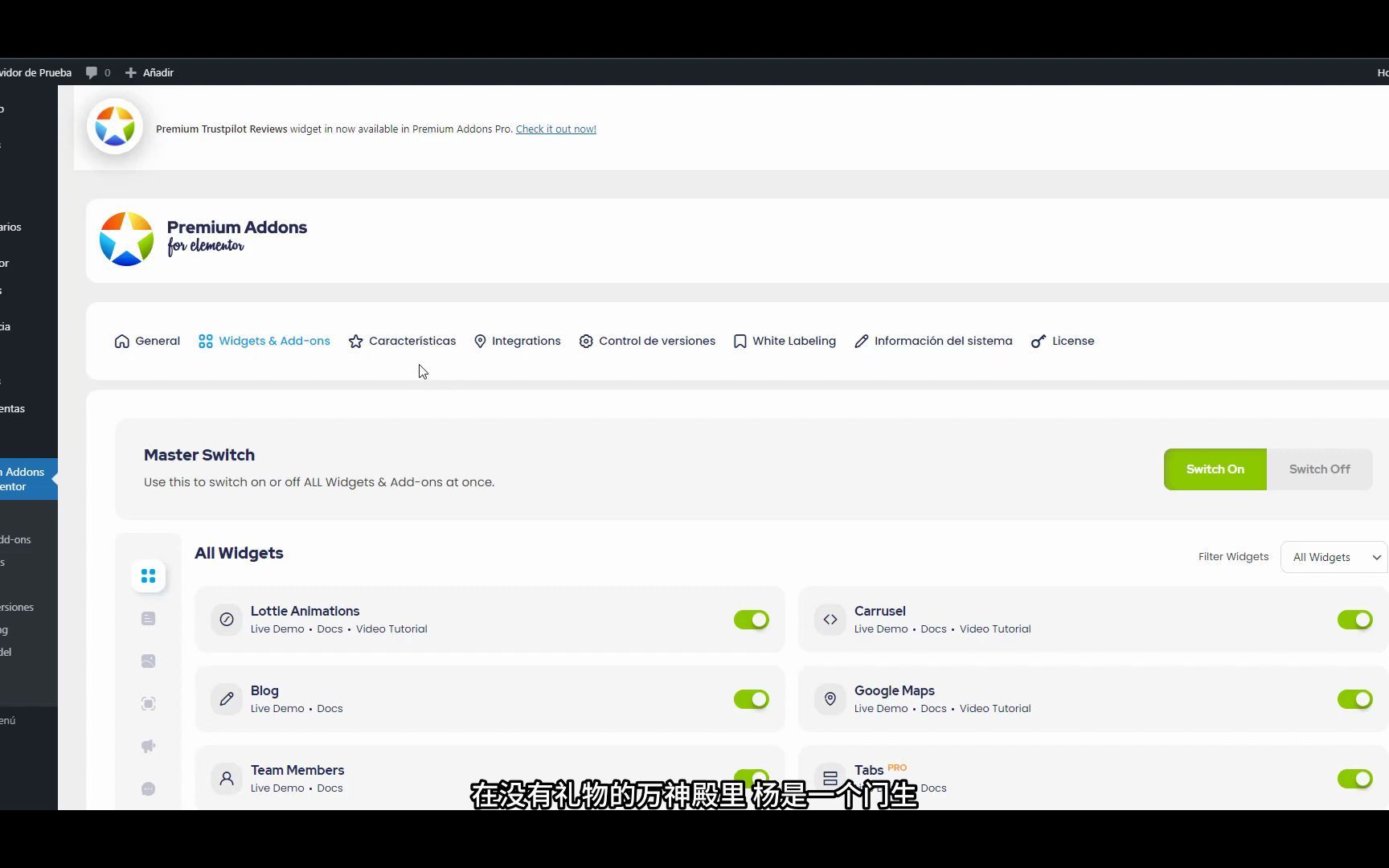Screen dimensions: 1389x868
Task: Switch to the Integrations tab
Action: point(517,341)
